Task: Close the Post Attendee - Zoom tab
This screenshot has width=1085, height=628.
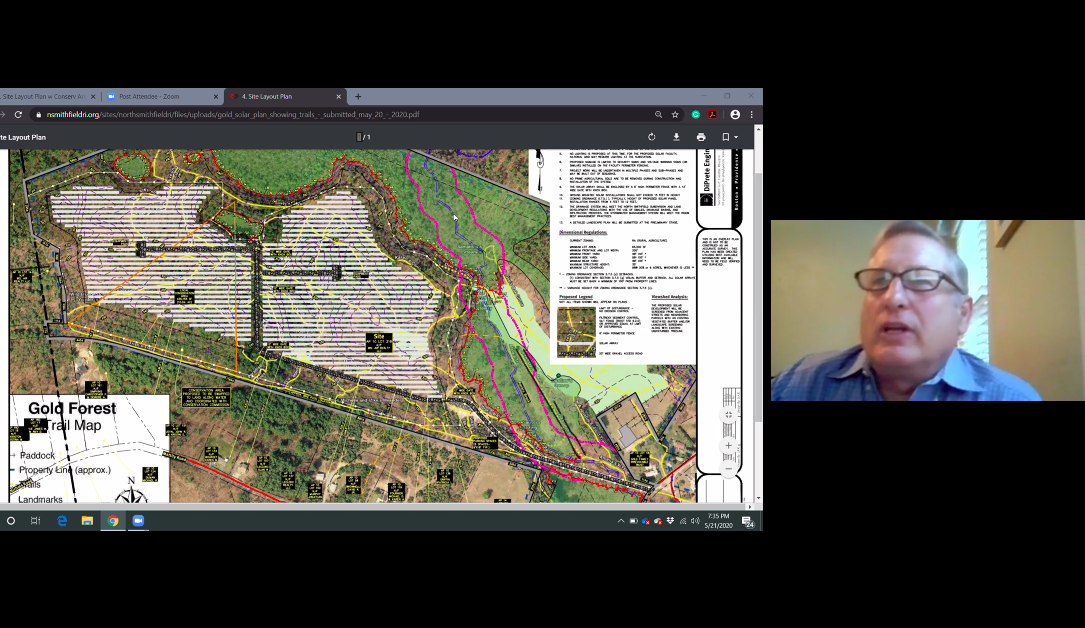Action: coord(216,97)
